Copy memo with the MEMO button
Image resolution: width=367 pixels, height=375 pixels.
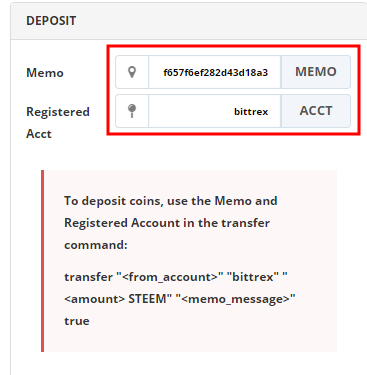click(x=316, y=72)
